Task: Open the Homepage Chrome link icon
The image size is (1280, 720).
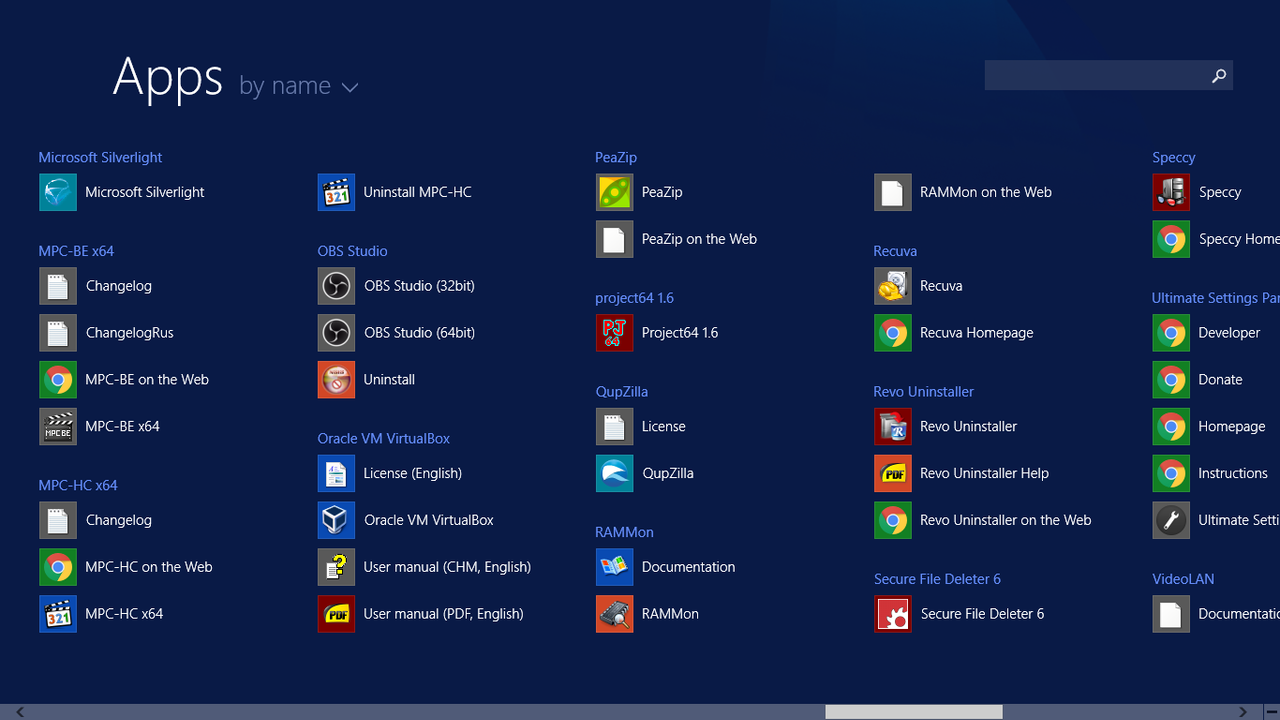Action: click(1170, 426)
